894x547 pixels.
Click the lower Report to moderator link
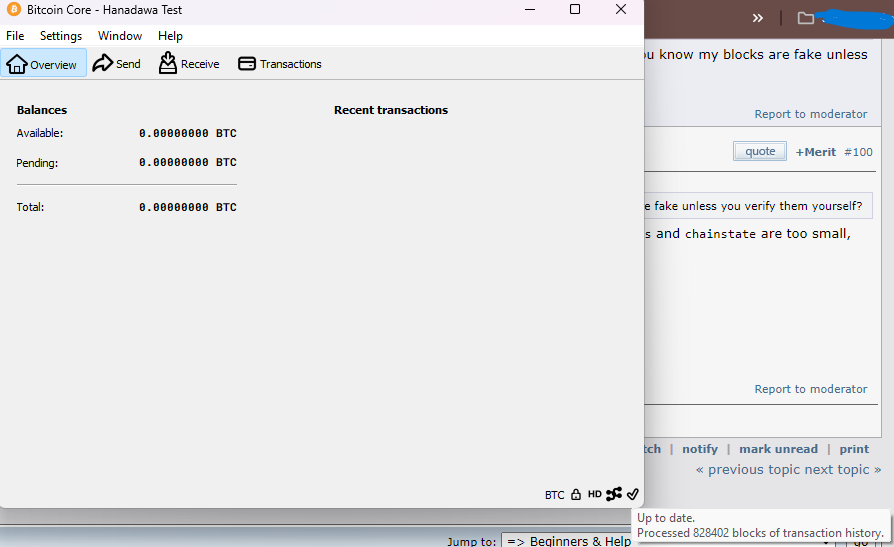pyautogui.click(x=811, y=389)
